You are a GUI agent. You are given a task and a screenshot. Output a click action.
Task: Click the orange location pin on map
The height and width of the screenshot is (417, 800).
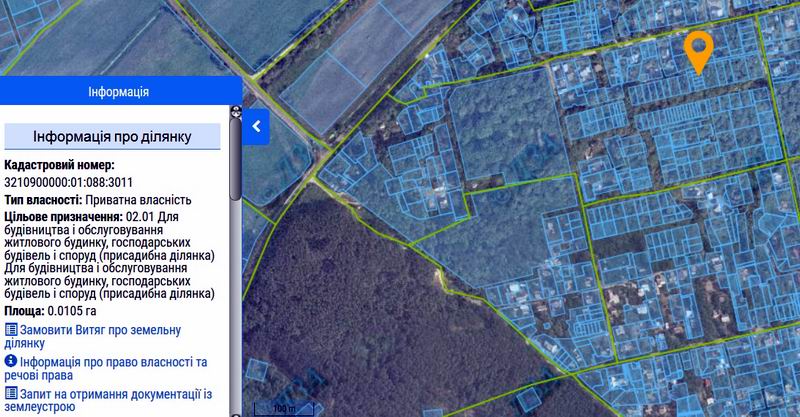coord(698,49)
